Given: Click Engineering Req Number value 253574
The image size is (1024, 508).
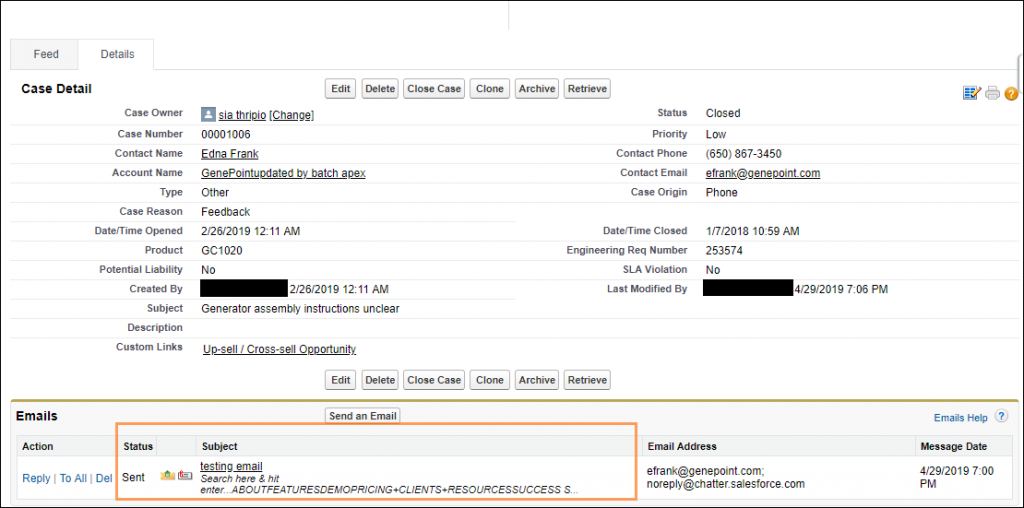Looking at the screenshot, I should coord(724,251).
